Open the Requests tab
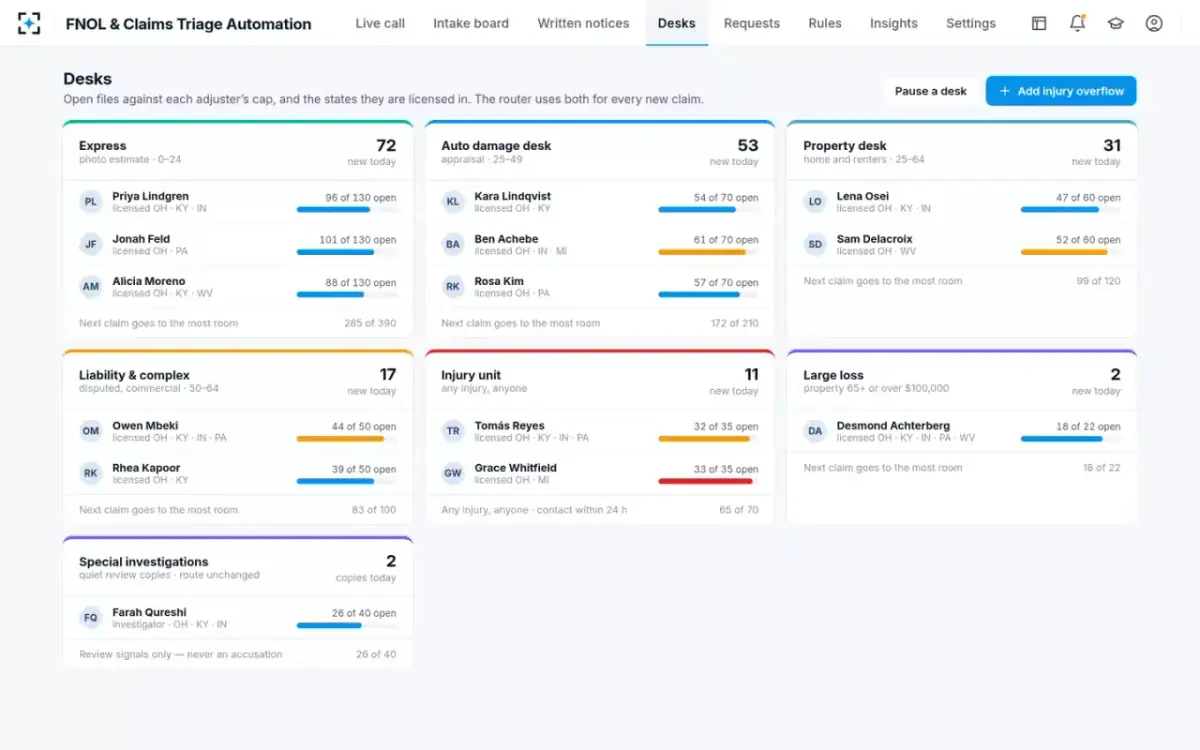This screenshot has width=1200, height=750. 752,23
